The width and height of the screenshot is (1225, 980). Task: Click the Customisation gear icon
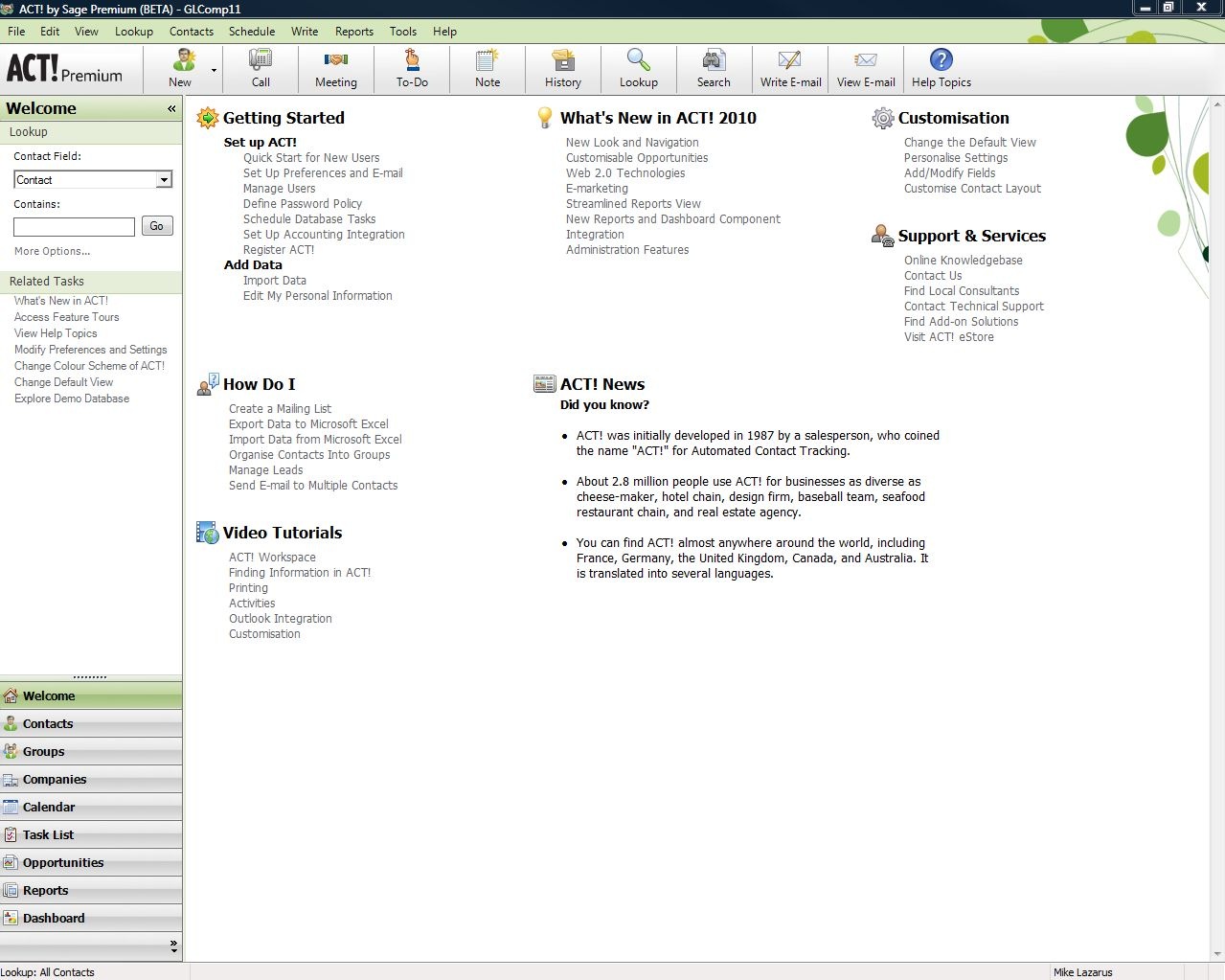coord(882,118)
